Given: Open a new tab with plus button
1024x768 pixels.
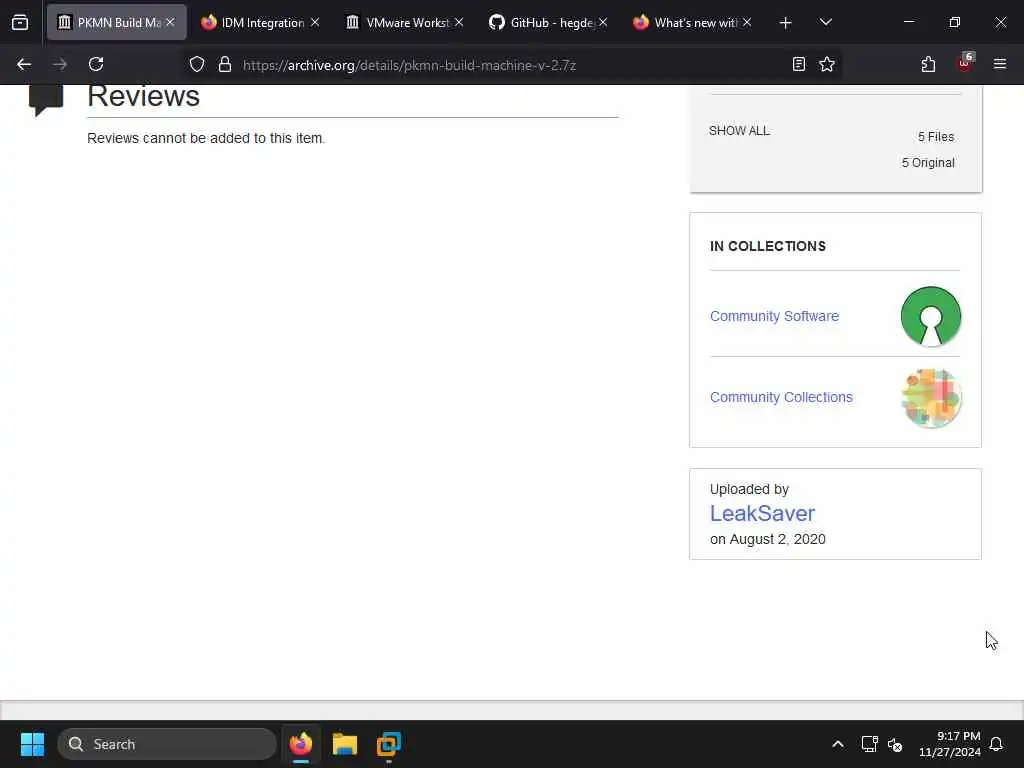Looking at the screenshot, I should 786,23.
